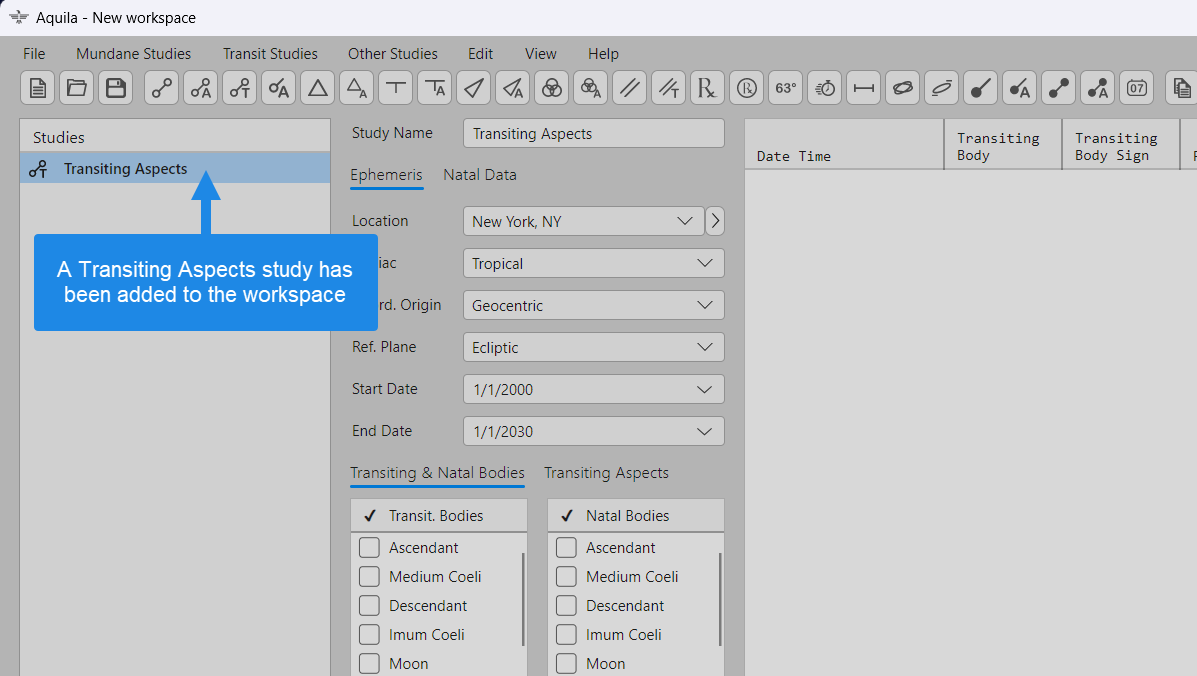Screen dimensions: 1197x676
Task: Check Imum Coeli under Natal Bodies
Action: point(566,635)
